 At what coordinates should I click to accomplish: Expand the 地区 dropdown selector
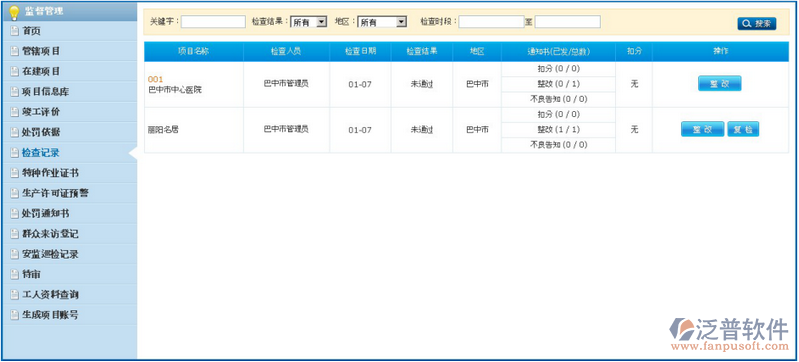tap(382, 22)
